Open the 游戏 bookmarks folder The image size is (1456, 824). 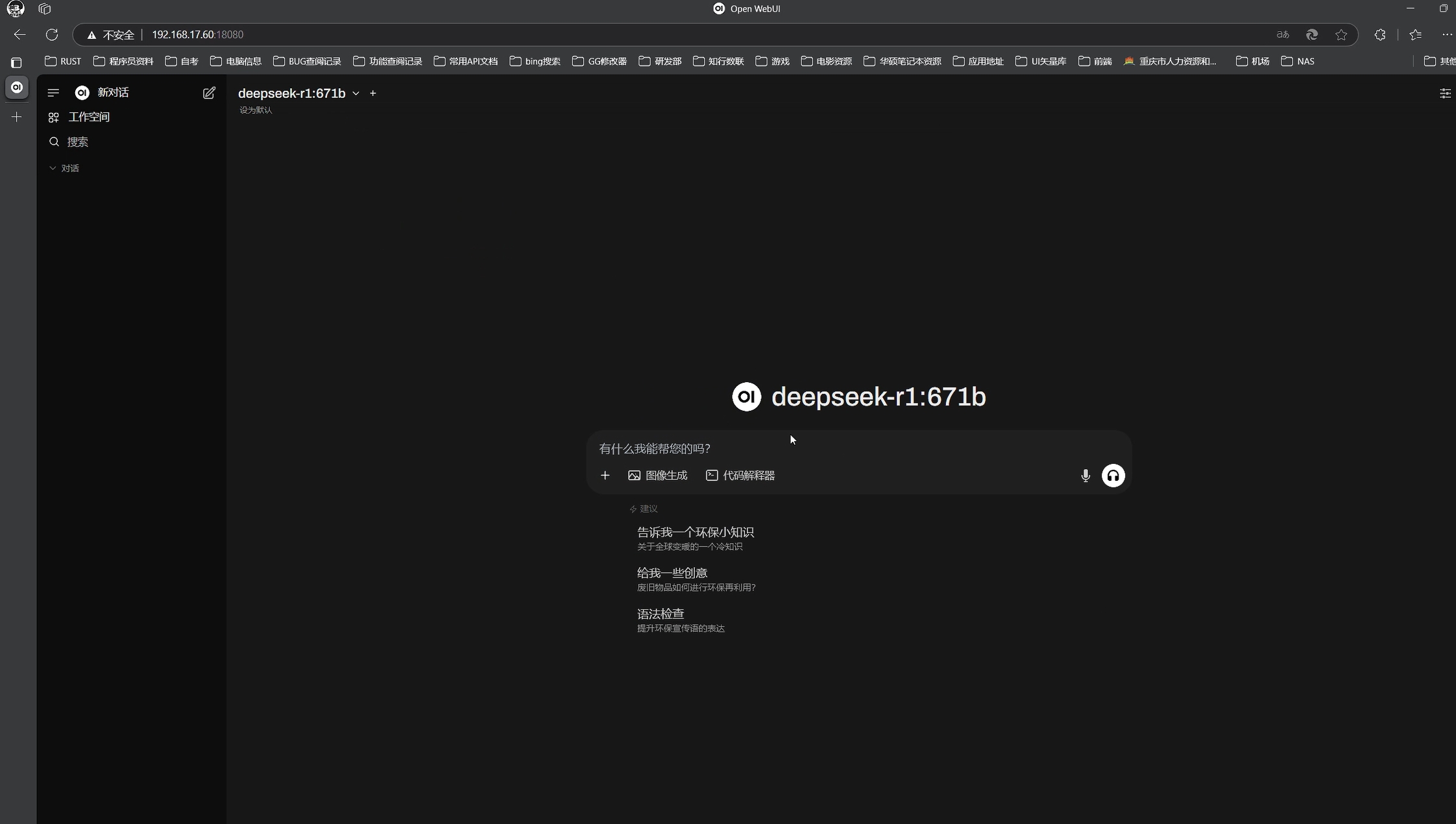point(773,62)
